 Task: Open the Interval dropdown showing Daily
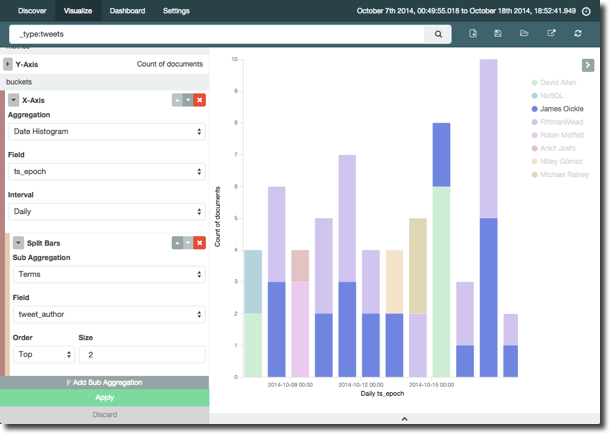click(x=106, y=212)
